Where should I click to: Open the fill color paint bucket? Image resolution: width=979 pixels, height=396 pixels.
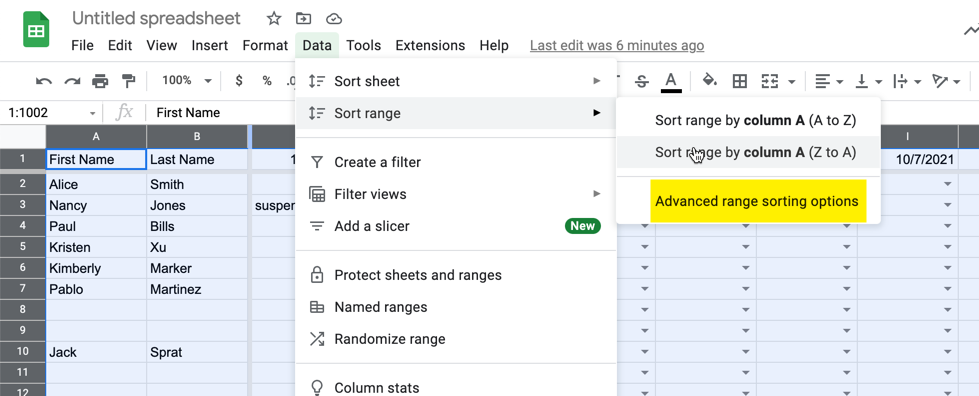710,81
